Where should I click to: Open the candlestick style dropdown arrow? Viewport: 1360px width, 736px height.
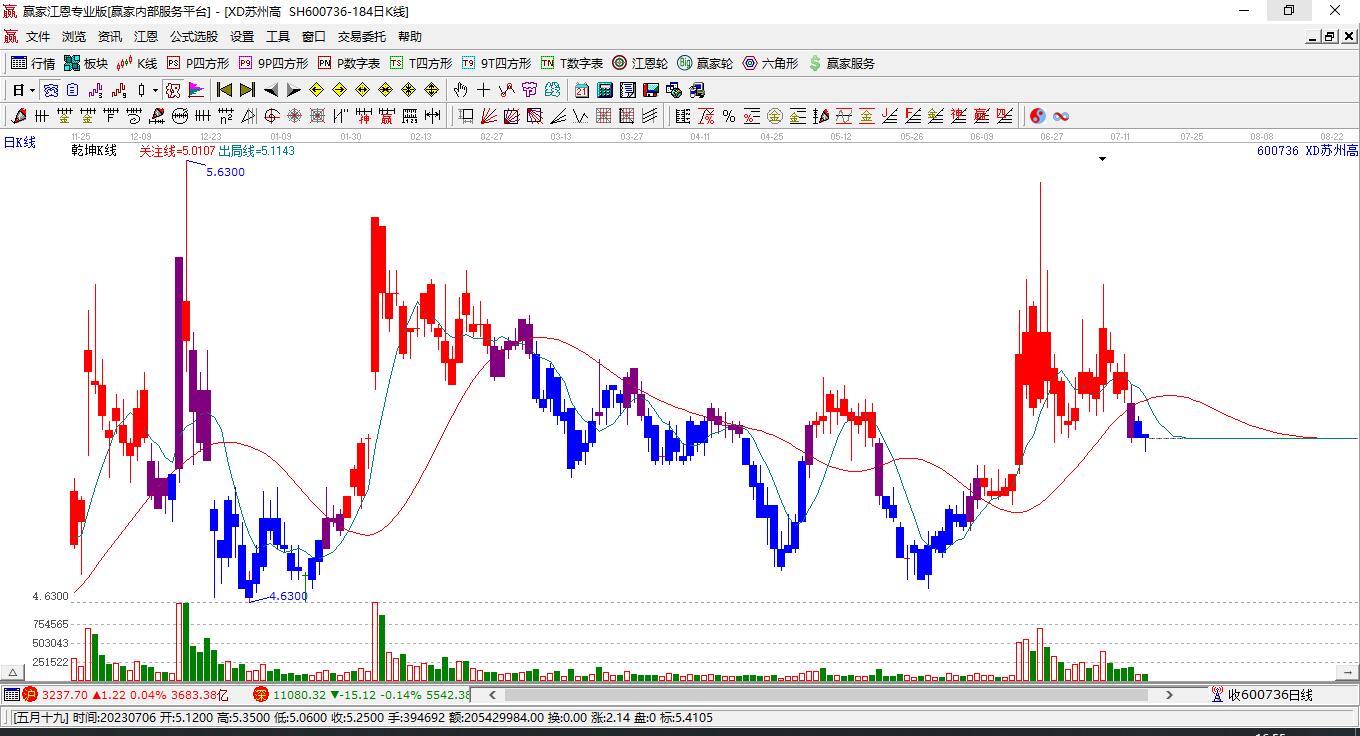click(x=155, y=90)
